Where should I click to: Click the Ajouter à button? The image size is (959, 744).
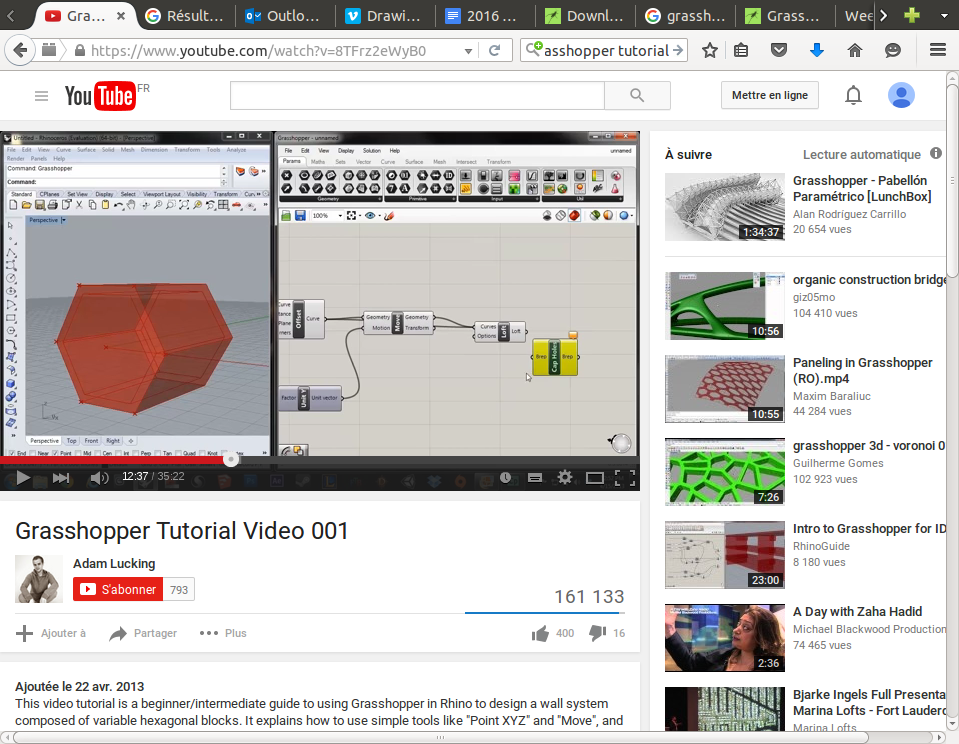[x=51, y=633]
